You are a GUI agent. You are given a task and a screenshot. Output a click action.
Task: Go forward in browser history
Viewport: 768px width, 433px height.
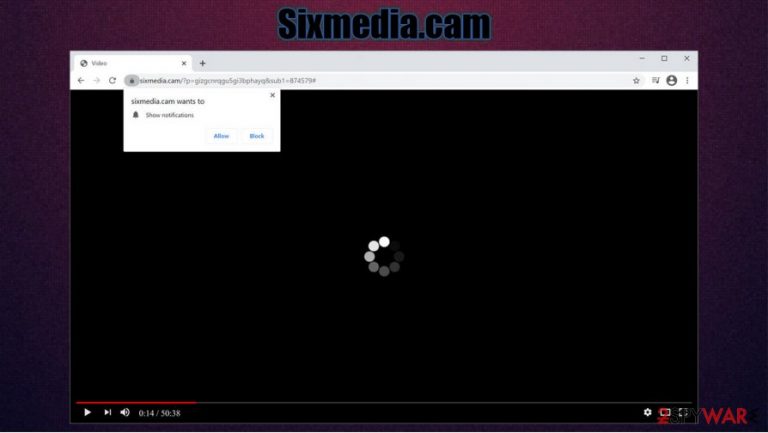(96, 80)
